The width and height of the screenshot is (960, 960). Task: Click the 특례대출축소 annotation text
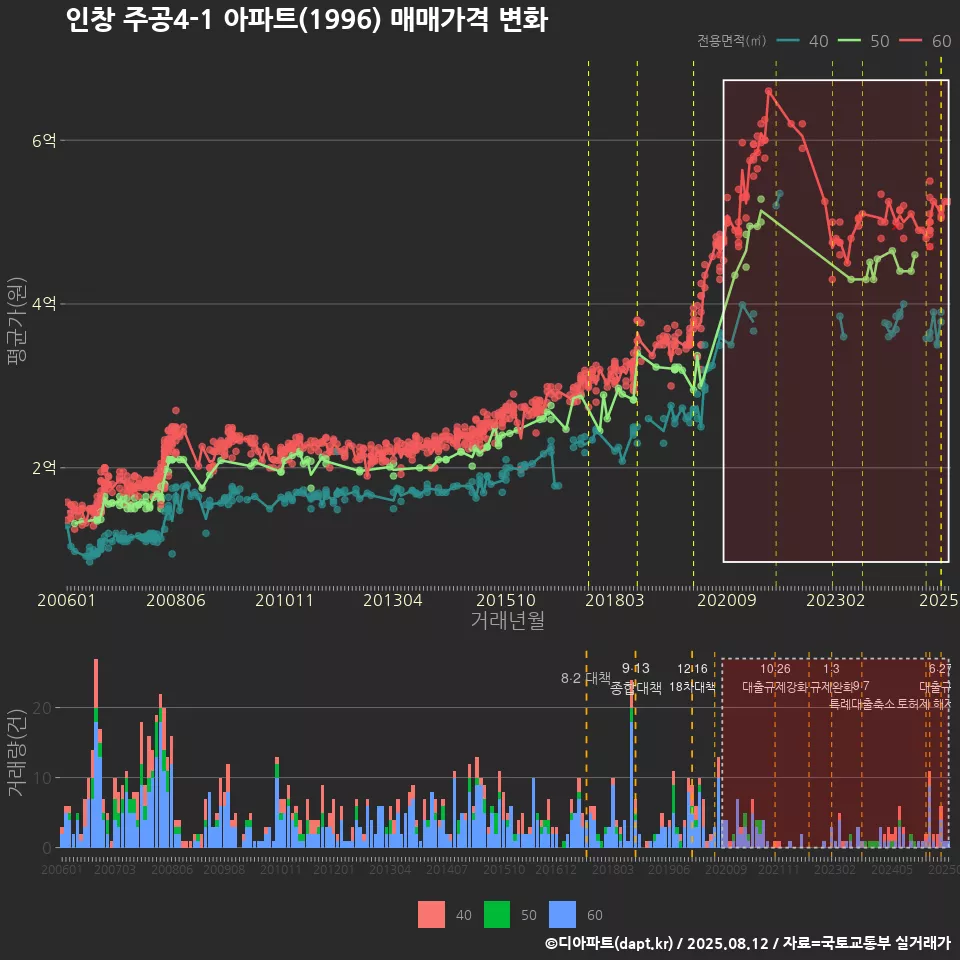[861, 704]
